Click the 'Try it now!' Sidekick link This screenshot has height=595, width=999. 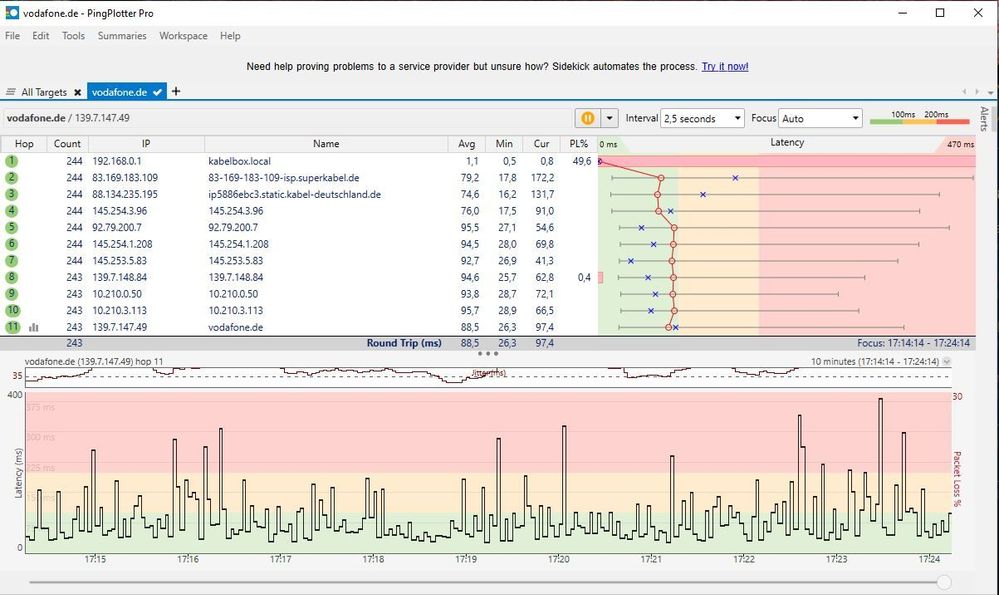pos(724,67)
